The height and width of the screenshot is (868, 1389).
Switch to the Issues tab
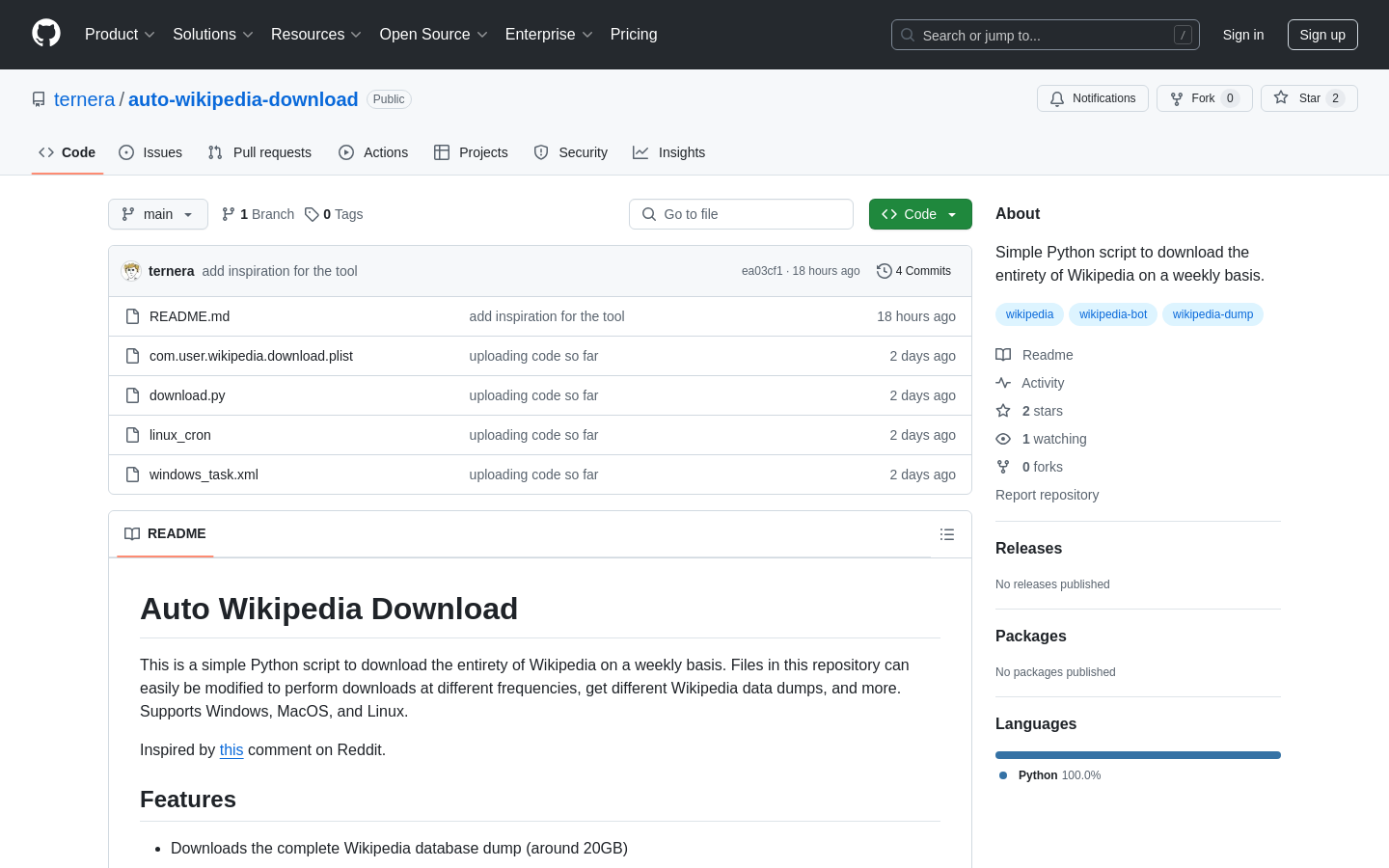pos(150,152)
